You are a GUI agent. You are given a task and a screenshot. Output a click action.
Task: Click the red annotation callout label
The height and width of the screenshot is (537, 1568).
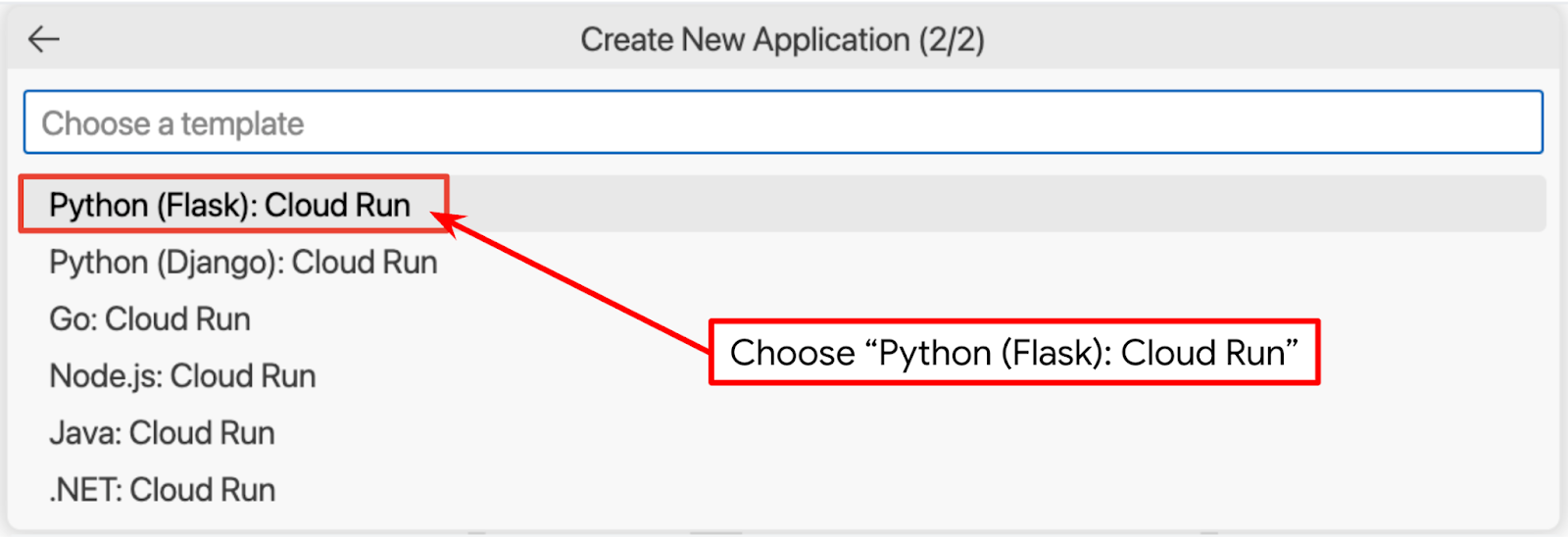click(1013, 353)
